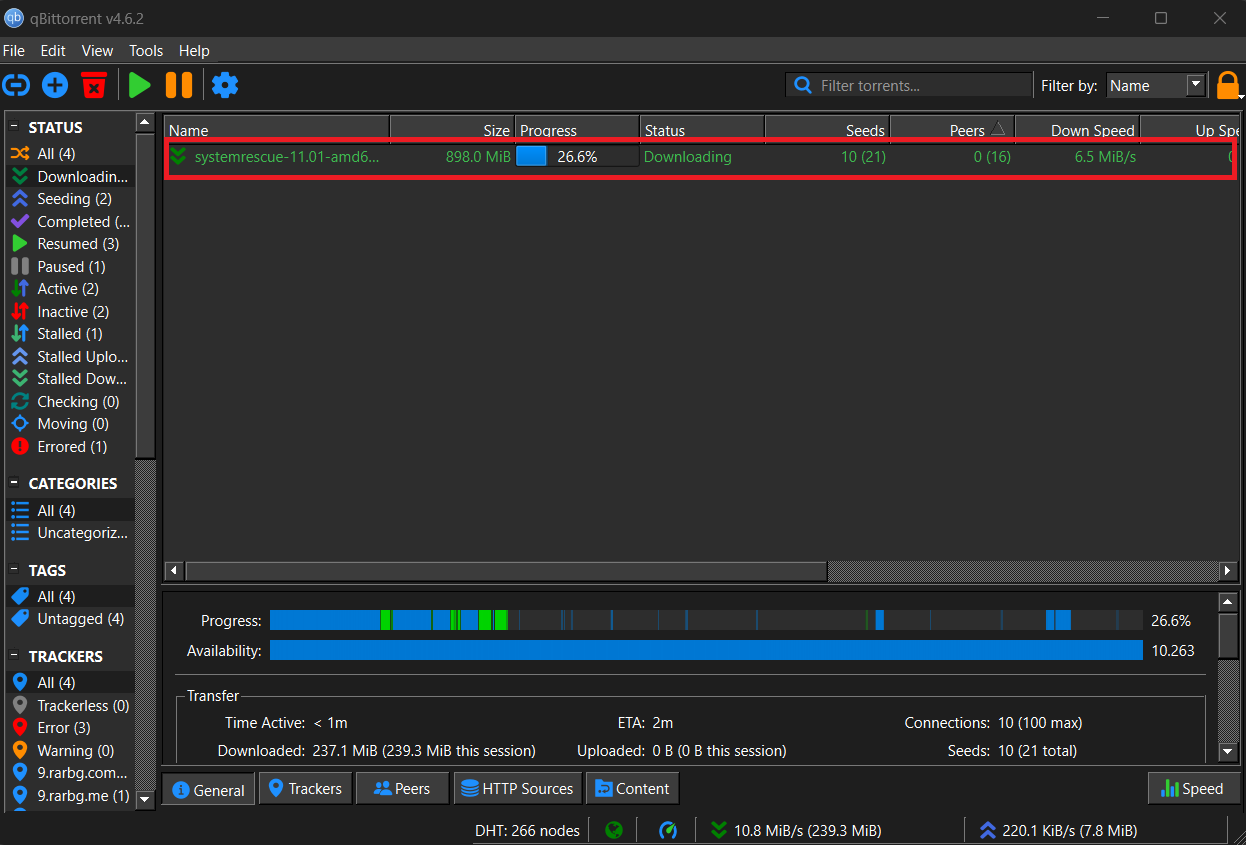The height and width of the screenshot is (845, 1246).
Task: Filter by Inactive (2) status
Action: pos(70,311)
